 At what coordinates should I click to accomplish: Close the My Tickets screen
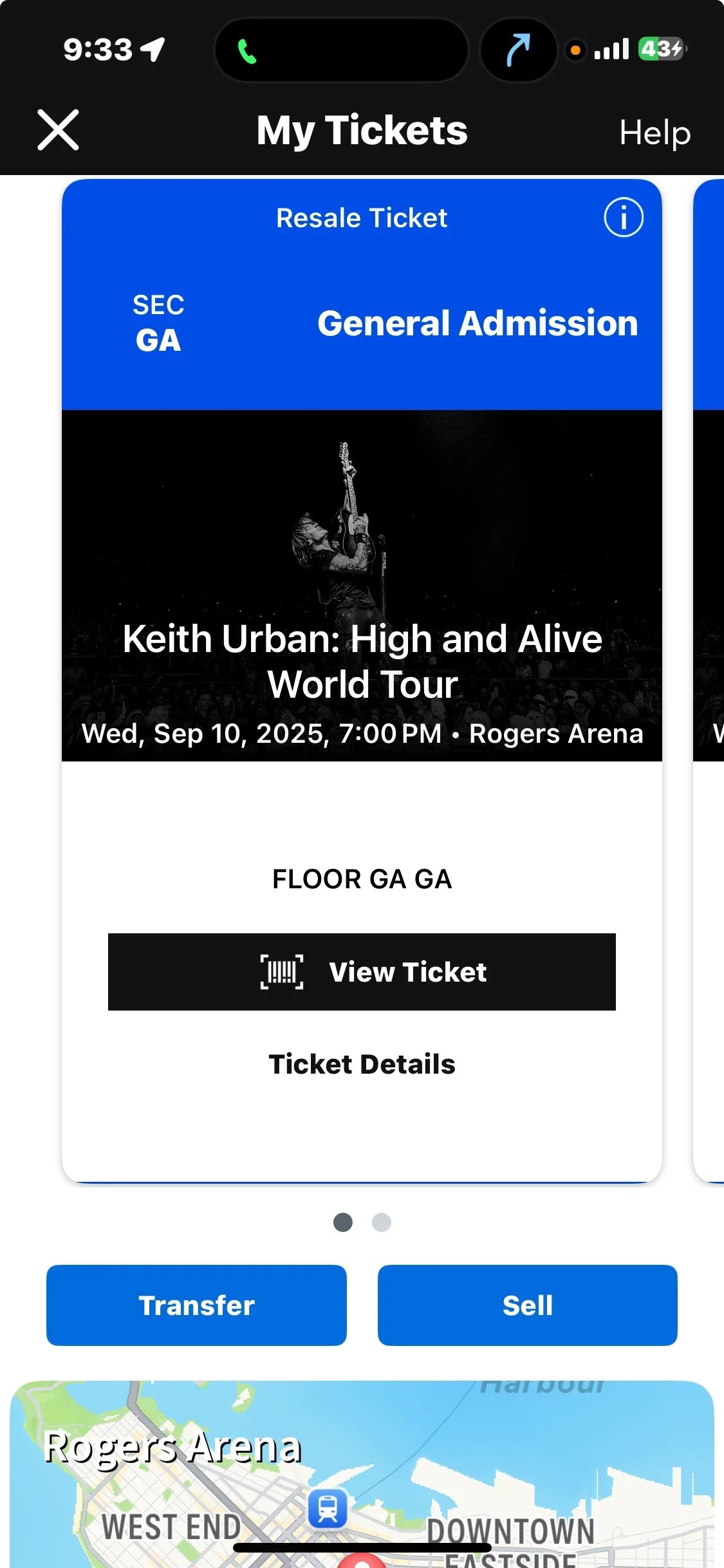[x=58, y=130]
